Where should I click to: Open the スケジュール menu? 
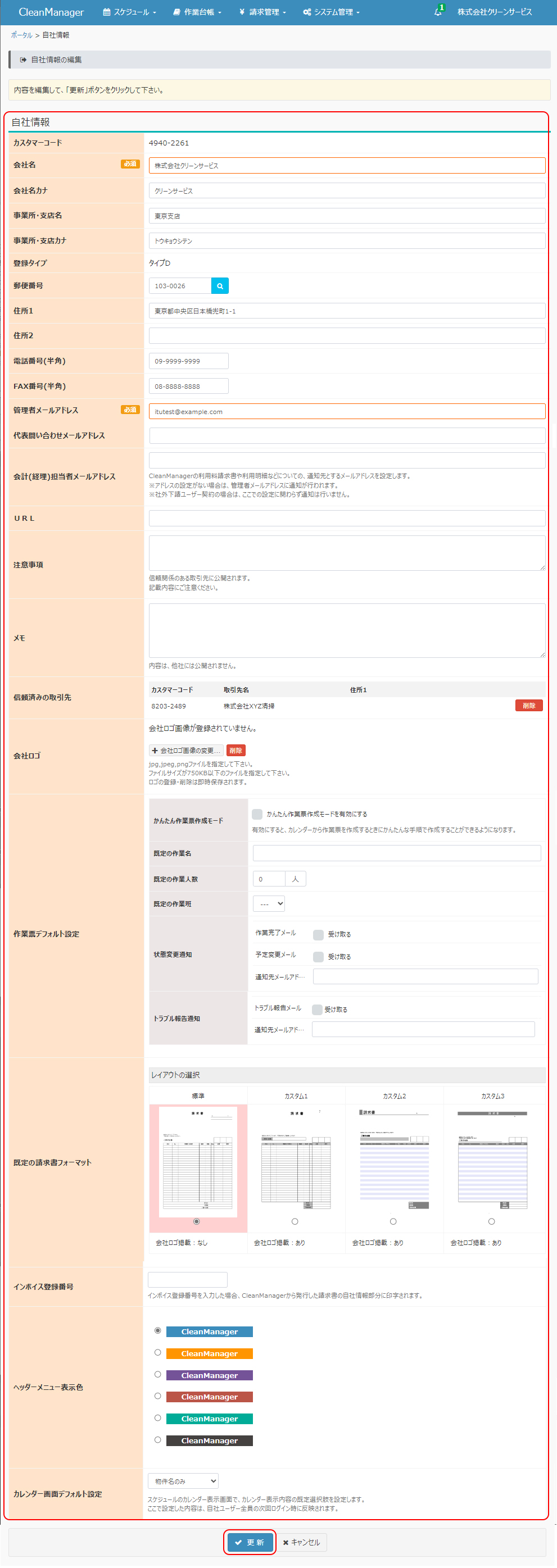[130, 12]
